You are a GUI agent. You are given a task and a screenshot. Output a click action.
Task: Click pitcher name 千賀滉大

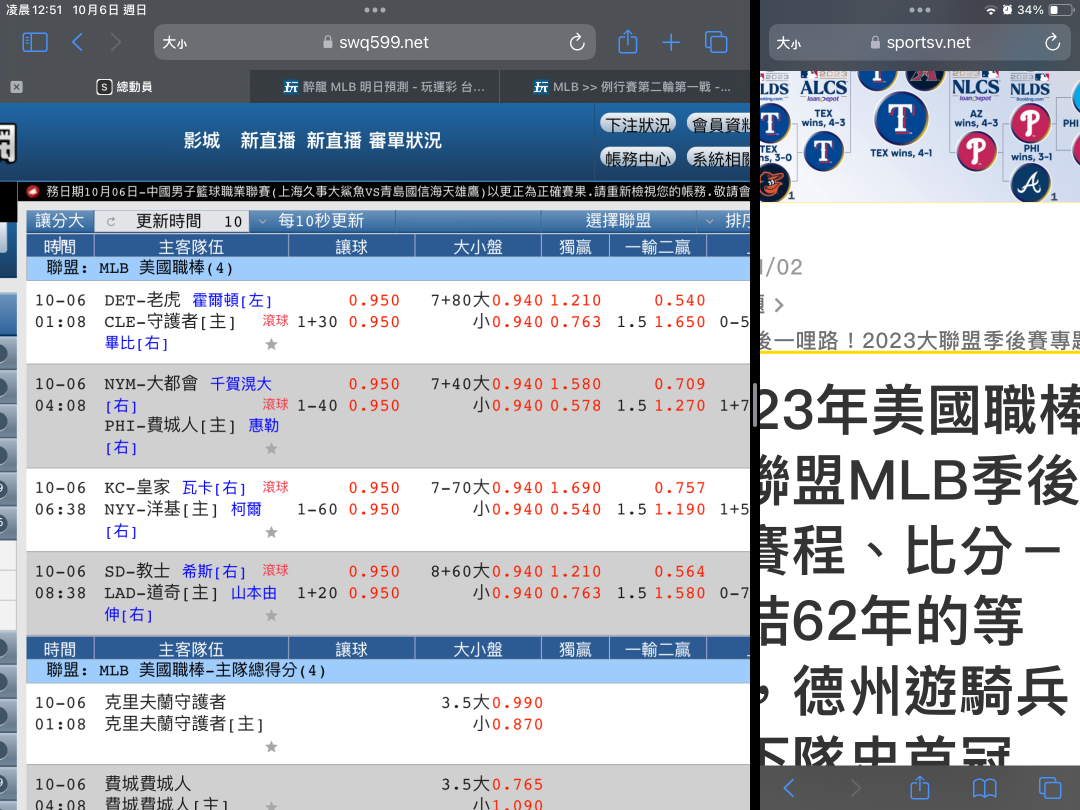[x=240, y=384]
